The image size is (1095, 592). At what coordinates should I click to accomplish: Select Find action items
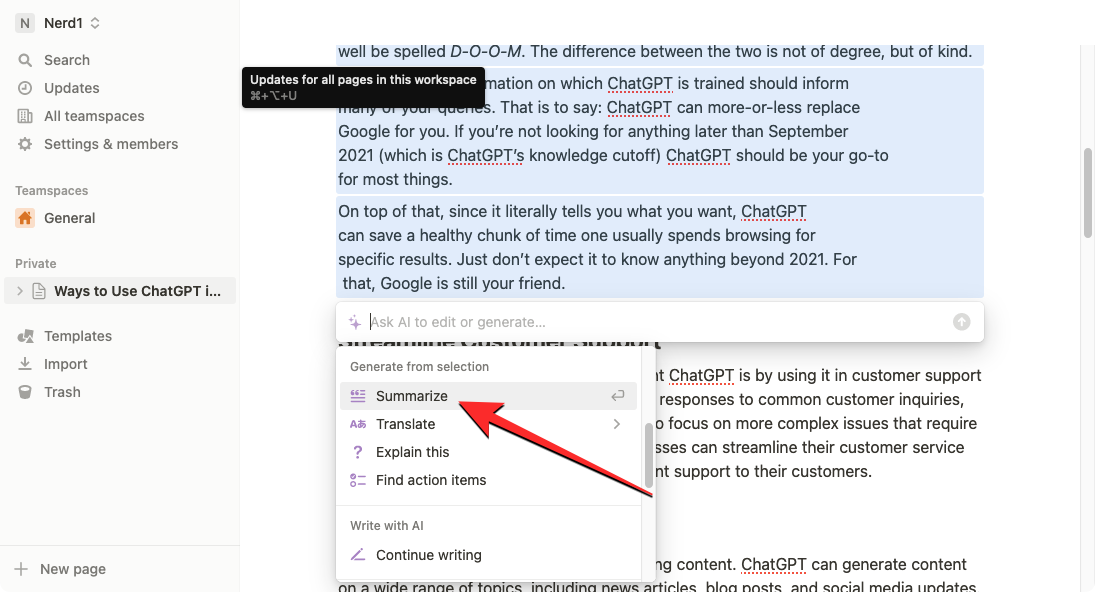click(430, 480)
